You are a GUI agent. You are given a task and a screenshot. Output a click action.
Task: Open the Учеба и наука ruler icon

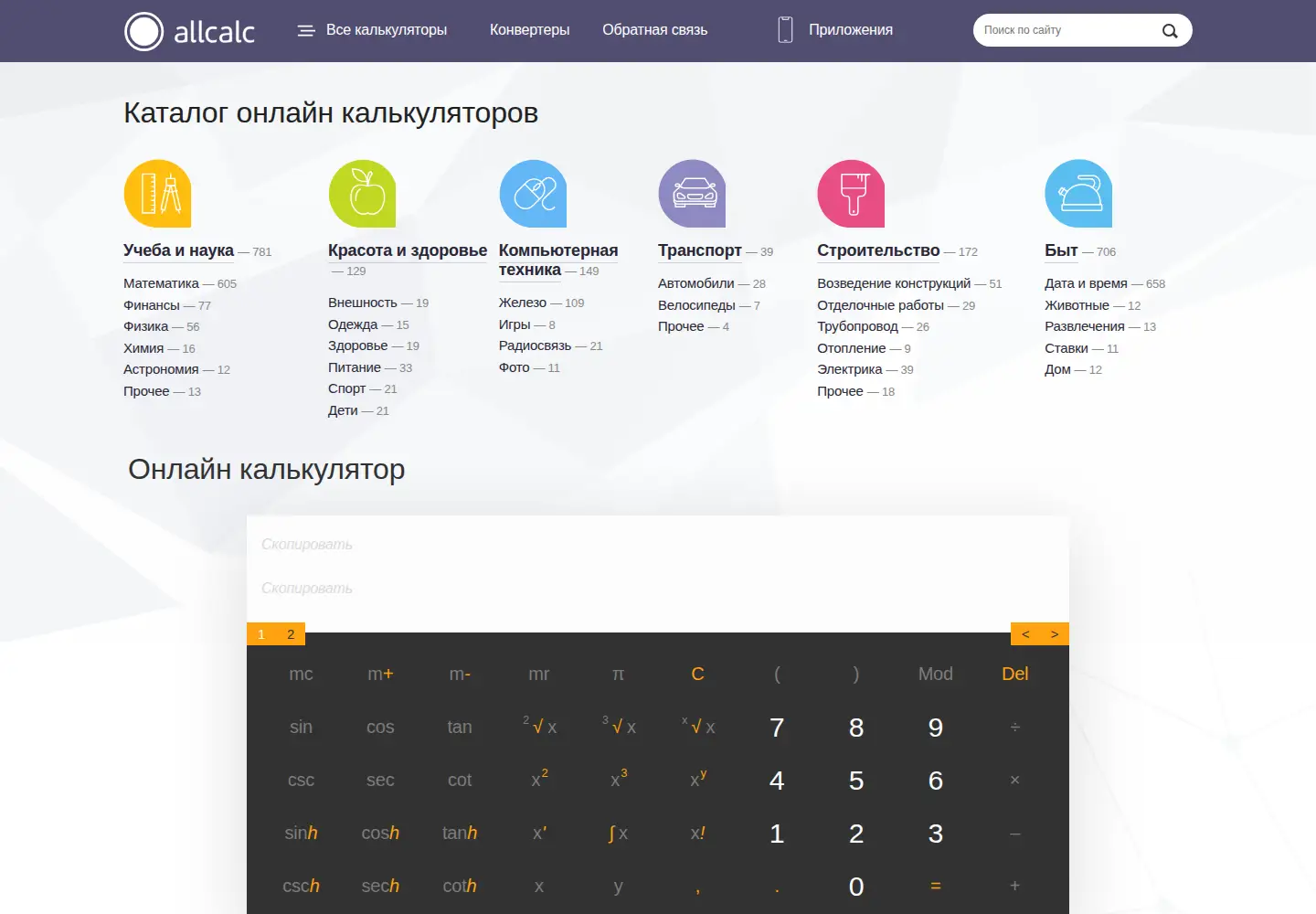pos(157,194)
